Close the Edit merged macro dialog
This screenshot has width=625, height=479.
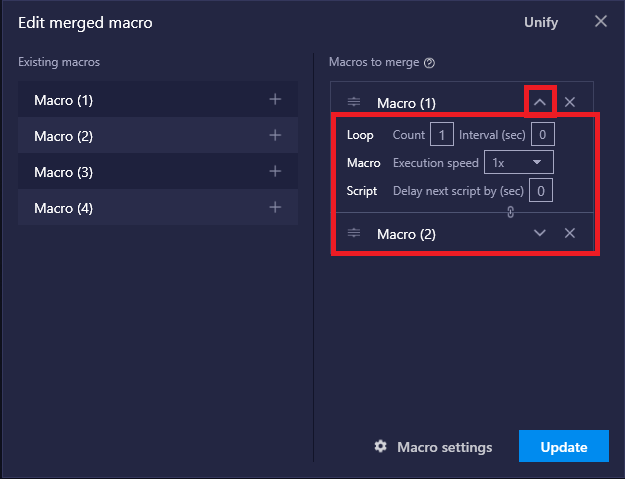click(601, 22)
